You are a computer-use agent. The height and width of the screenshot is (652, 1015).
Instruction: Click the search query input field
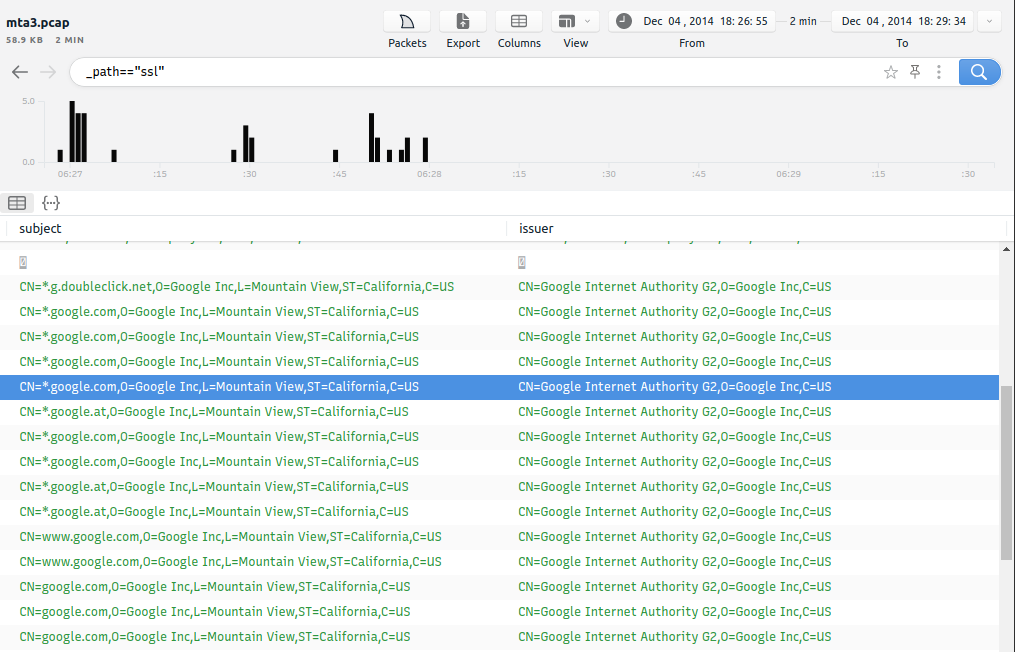479,72
